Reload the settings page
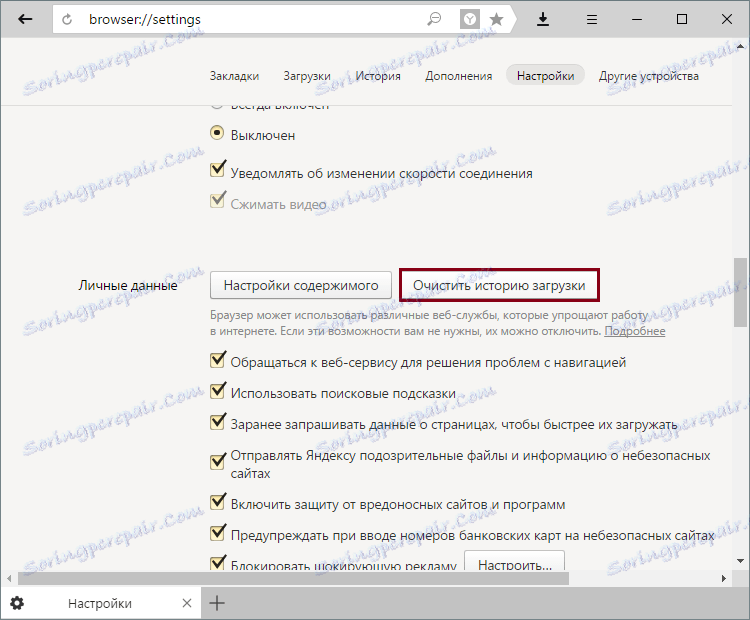The height and width of the screenshot is (620, 750). 67,19
